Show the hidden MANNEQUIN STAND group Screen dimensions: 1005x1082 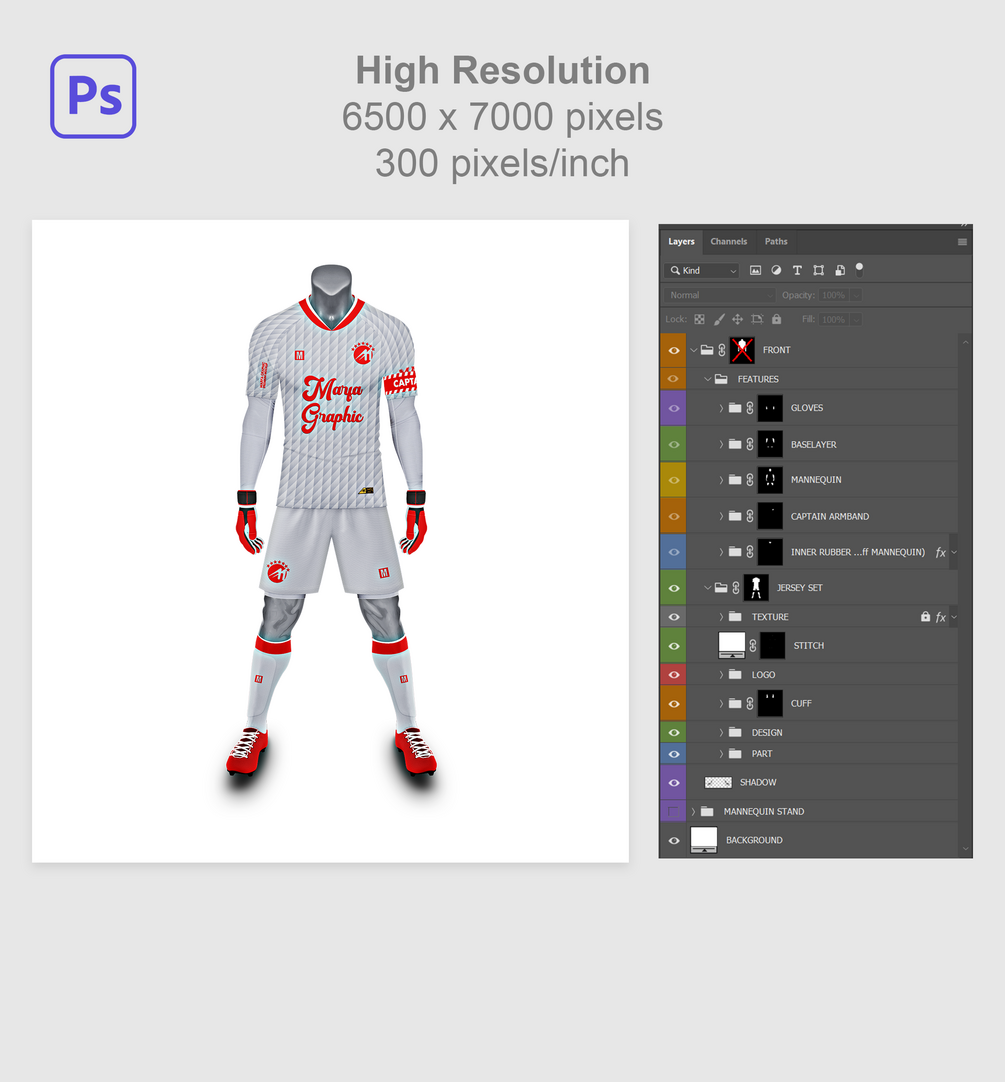[x=674, y=812]
